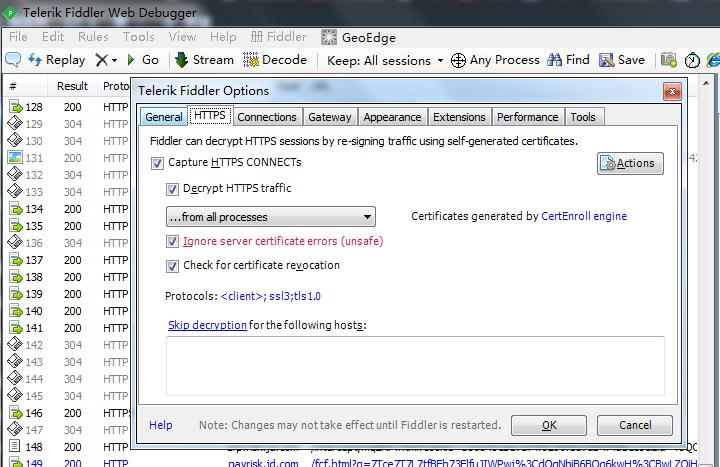Screen dimensions: 720x467
Task: Click the camera screenshot toolbar icon
Action: 669,60
